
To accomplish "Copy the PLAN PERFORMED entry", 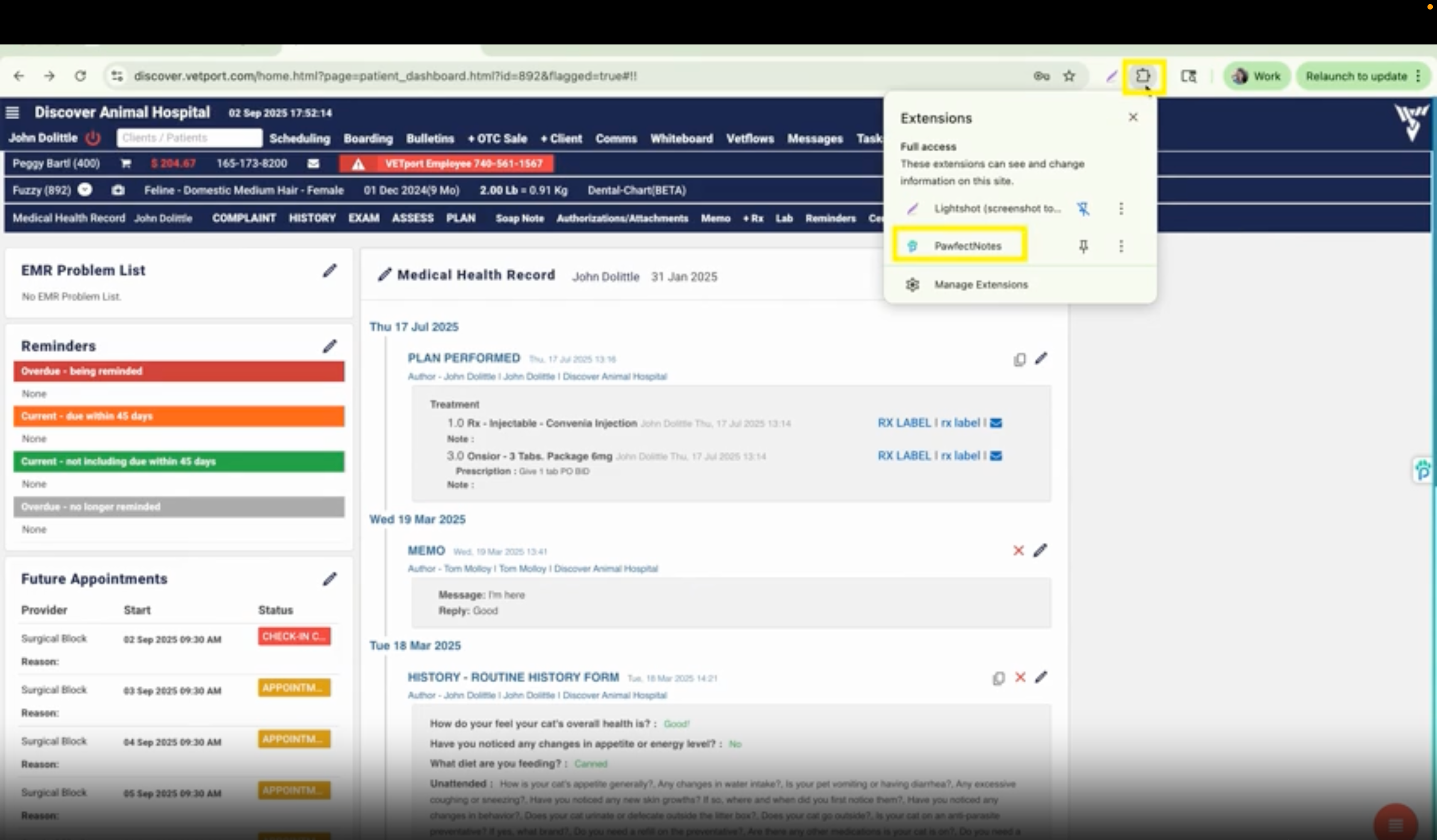I will [x=1019, y=360].
